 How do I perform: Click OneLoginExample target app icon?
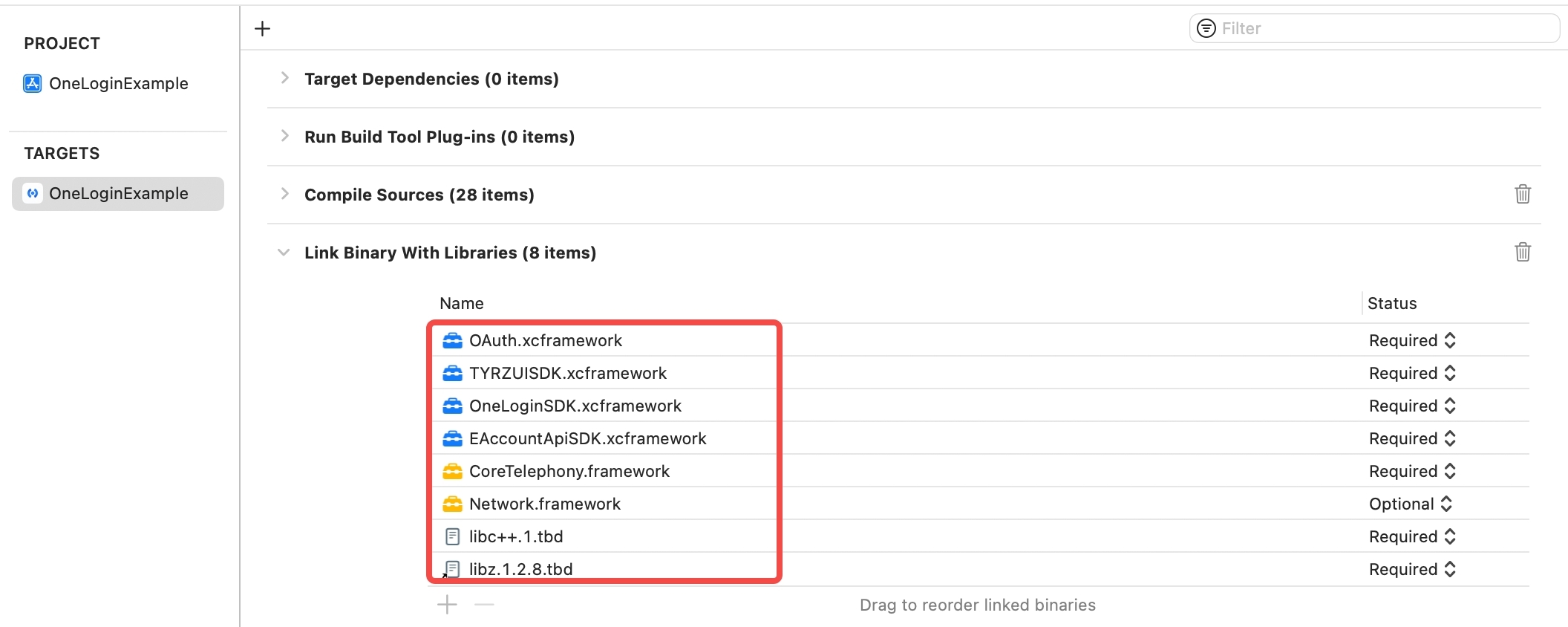[x=33, y=193]
